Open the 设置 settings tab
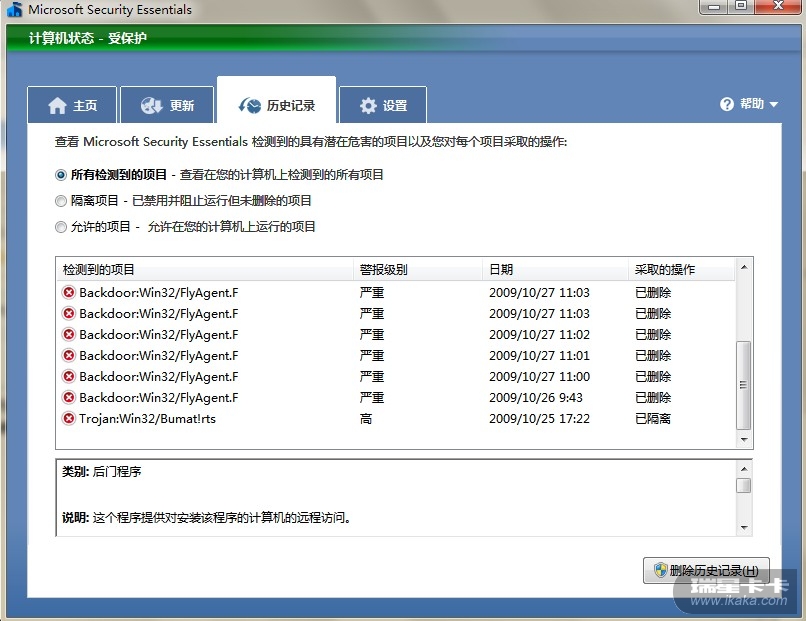This screenshot has width=806, height=621. coord(383,105)
